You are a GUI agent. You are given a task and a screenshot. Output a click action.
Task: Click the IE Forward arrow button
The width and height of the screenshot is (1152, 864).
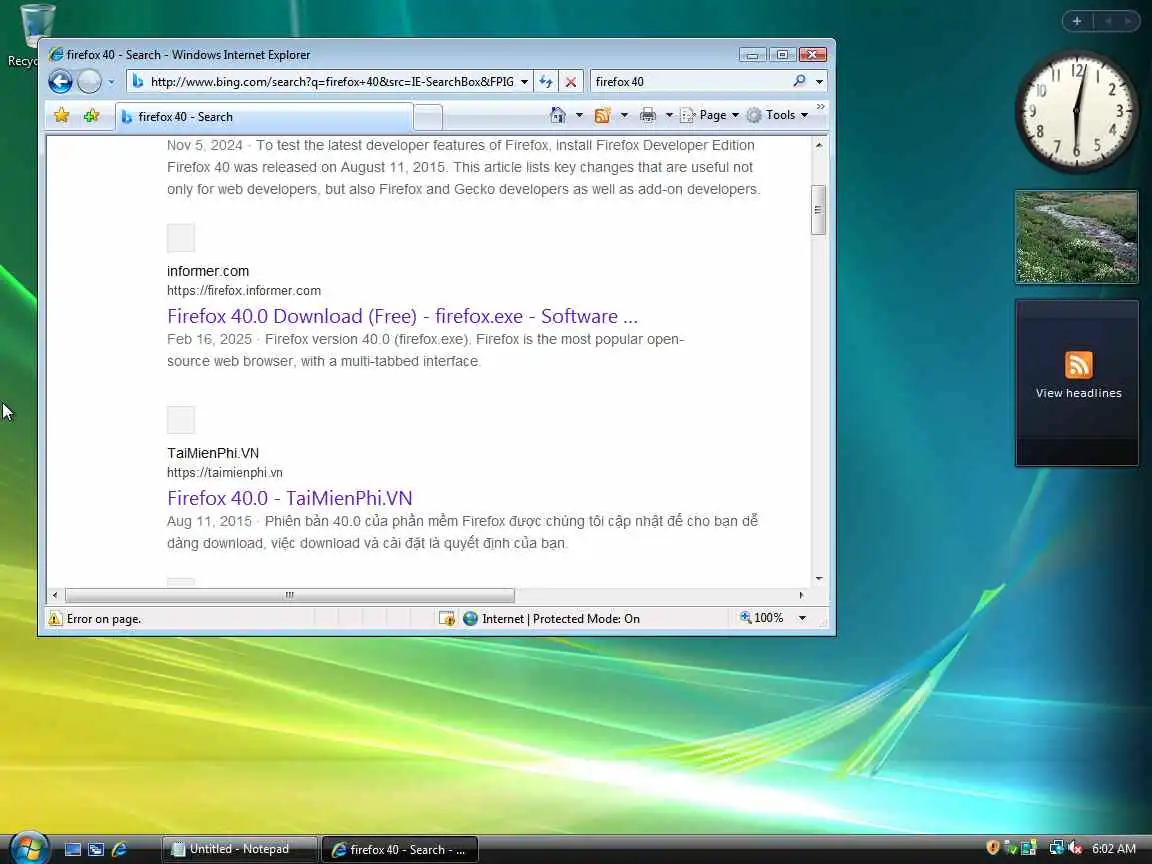tap(89, 82)
